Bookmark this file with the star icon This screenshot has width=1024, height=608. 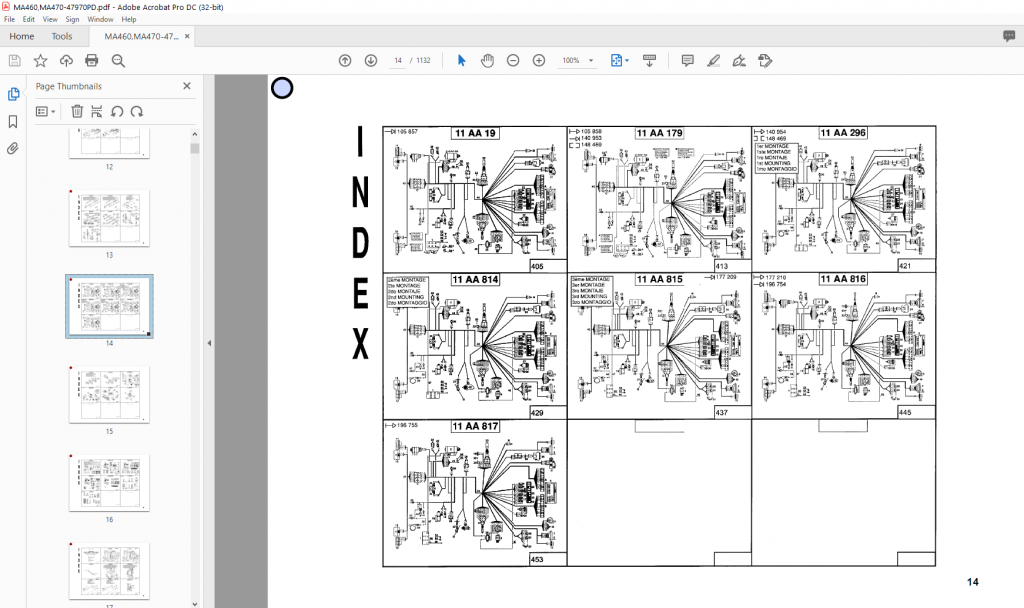click(40, 61)
